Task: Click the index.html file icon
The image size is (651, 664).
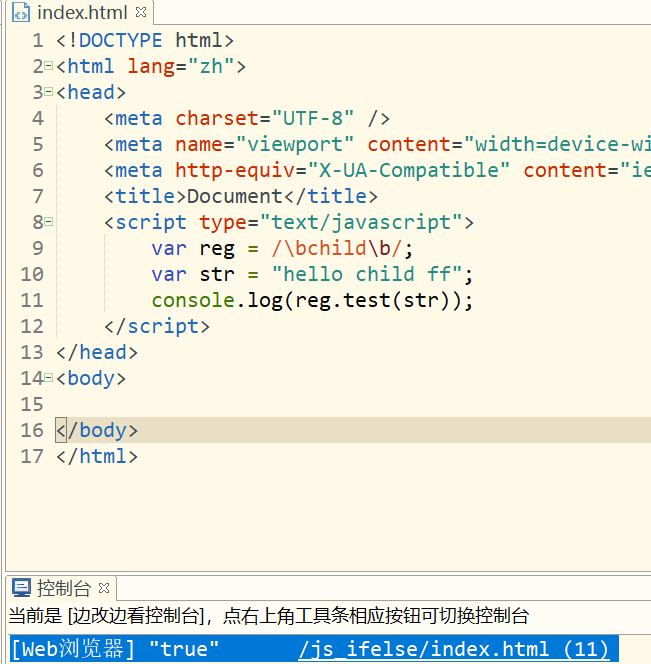Action: pyautogui.click(x=21, y=12)
